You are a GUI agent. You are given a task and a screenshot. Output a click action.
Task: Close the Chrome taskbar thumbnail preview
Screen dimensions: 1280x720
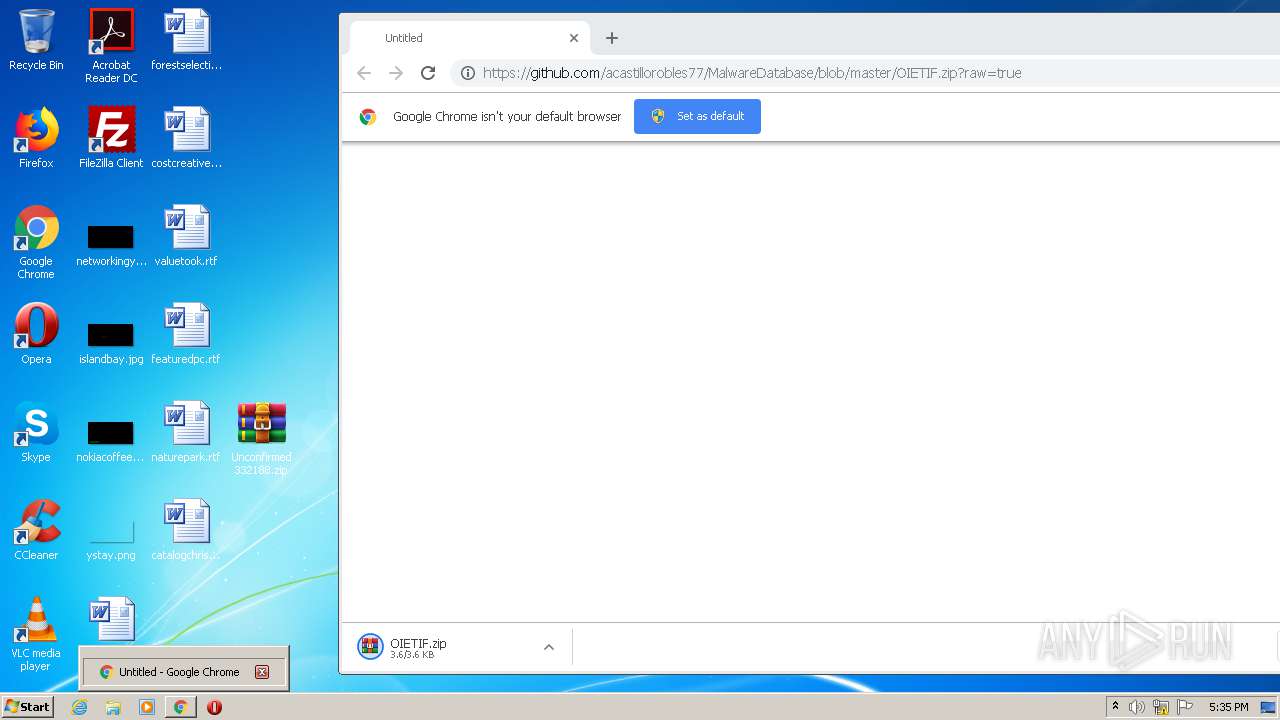pos(262,672)
